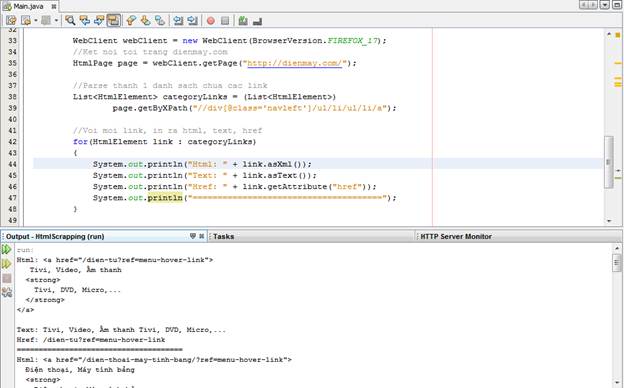
Task: Minimize the Output panel arrow icon
Action: point(193,236)
